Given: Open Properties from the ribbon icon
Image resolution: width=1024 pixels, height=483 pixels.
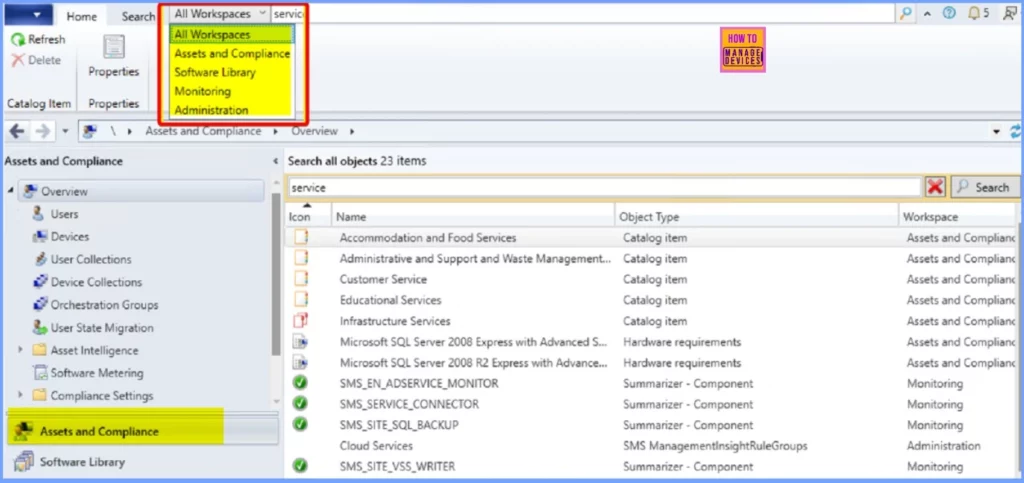Looking at the screenshot, I should tap(114, 47).
